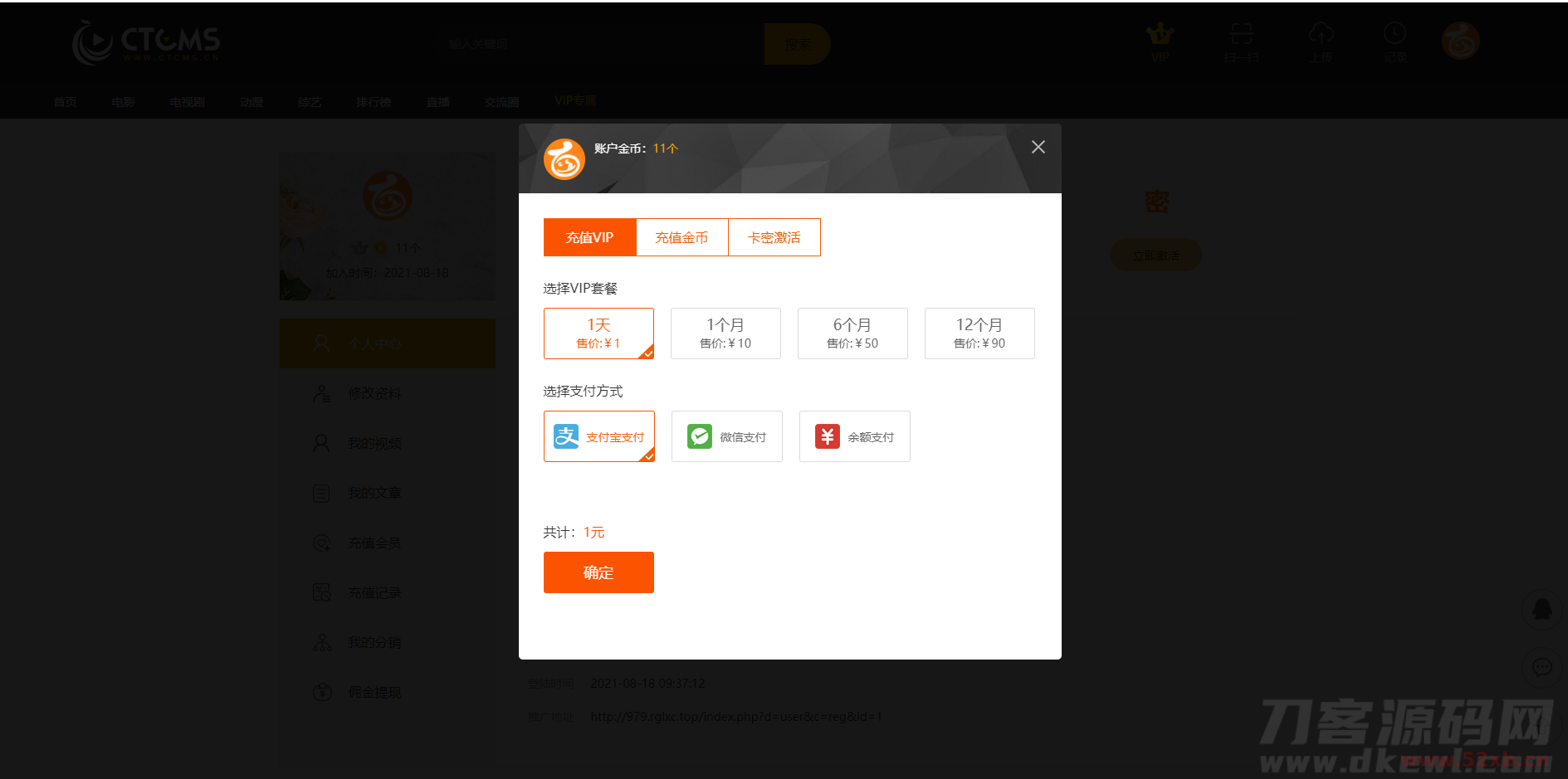Open the promotion URL link
The width and height of the screenshot is (1568, 779).
coord(736,717)
